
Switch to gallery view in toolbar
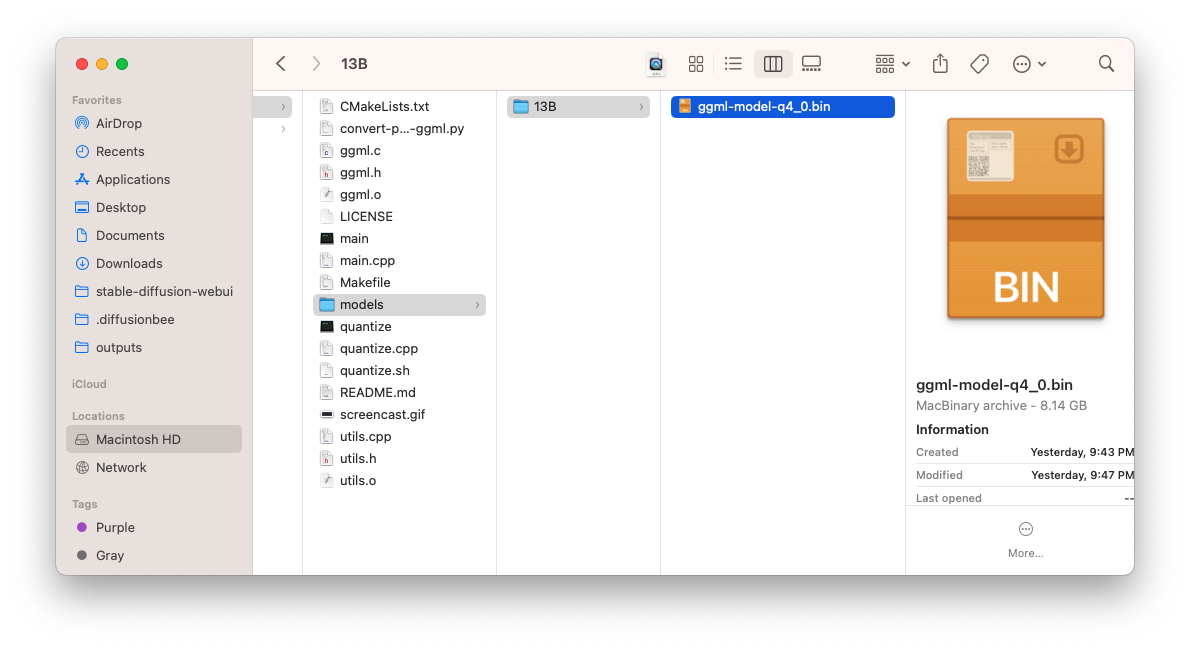coord(811,64)
